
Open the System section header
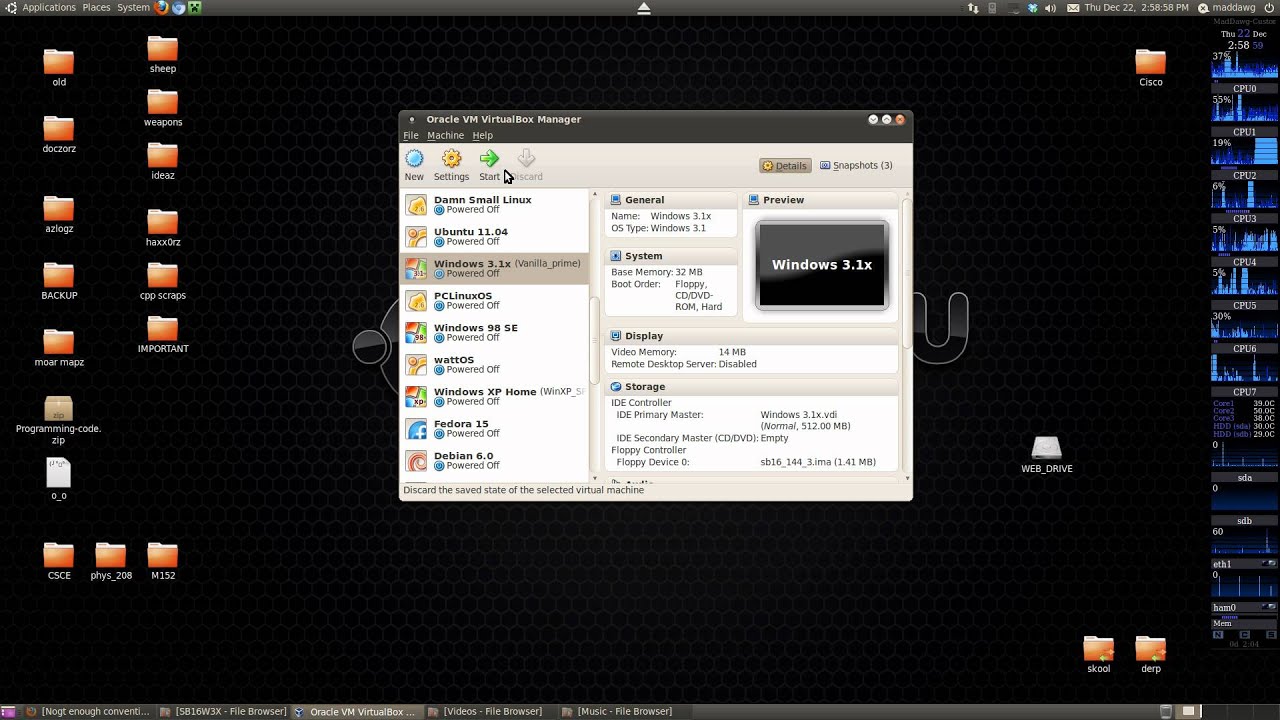671,256
